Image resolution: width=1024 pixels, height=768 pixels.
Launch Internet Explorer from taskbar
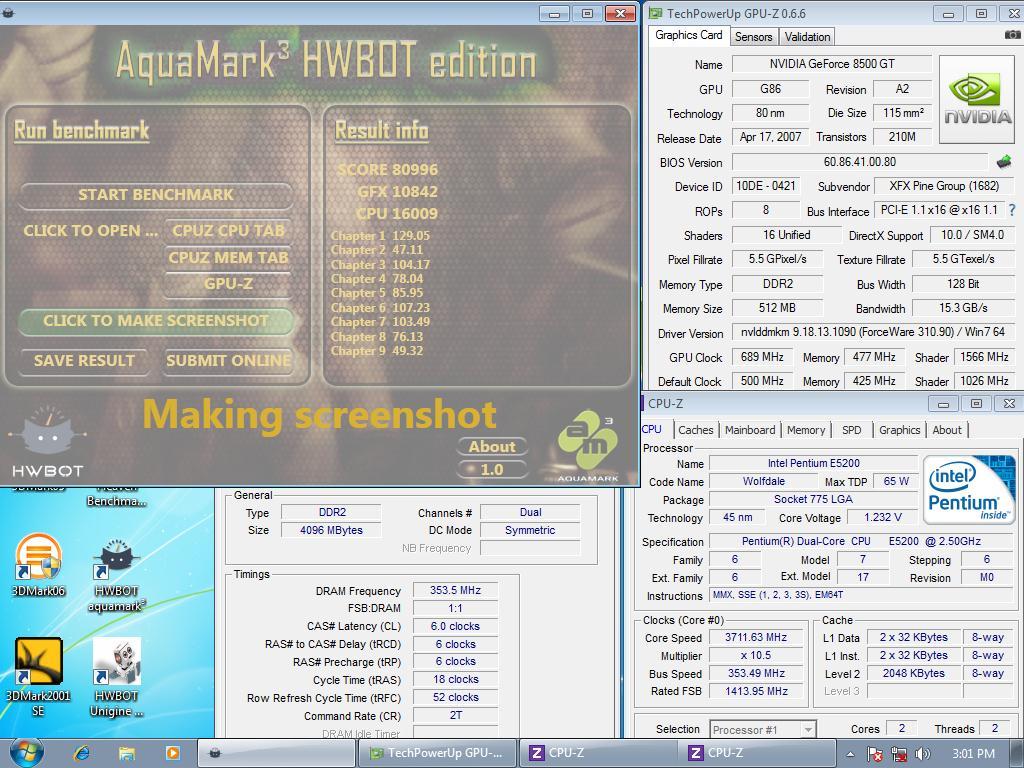82,754
